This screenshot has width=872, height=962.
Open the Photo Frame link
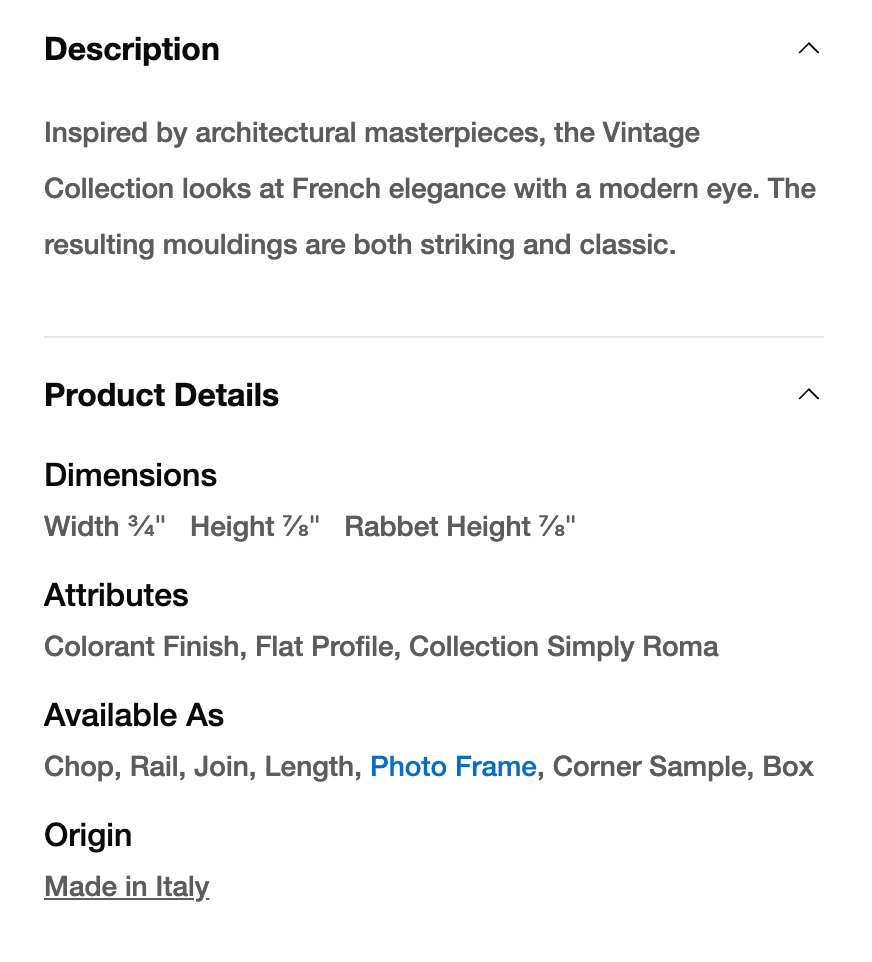pos(453,767)
